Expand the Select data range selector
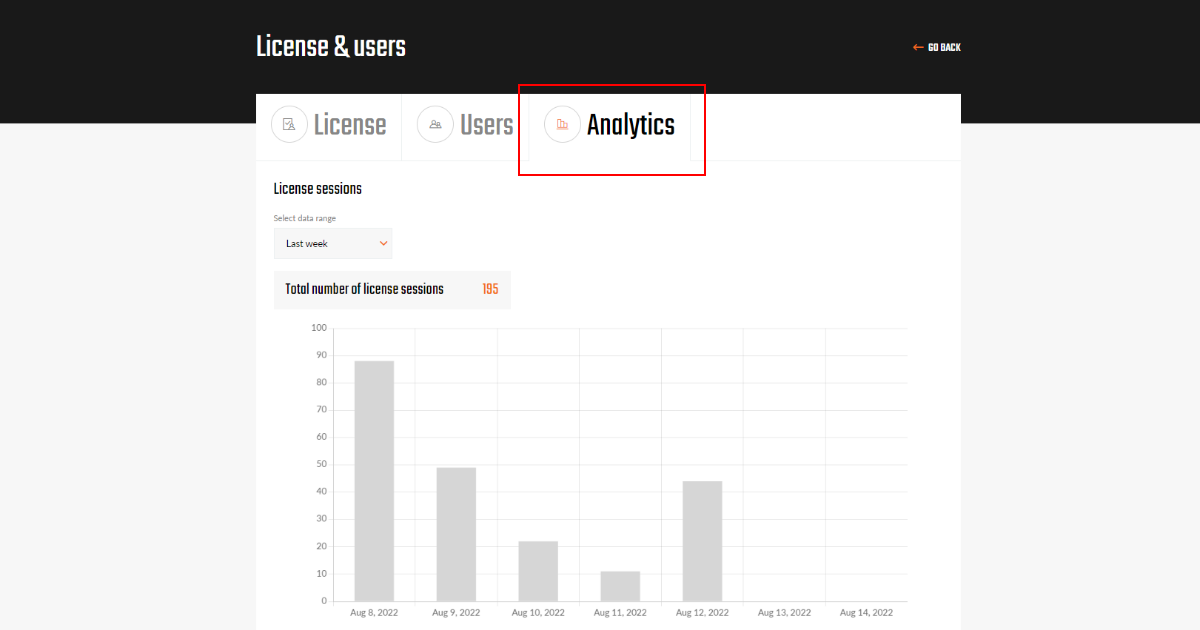Image resolution: width=1200 pixels, height=630 pixels. (x=333, y=243)
